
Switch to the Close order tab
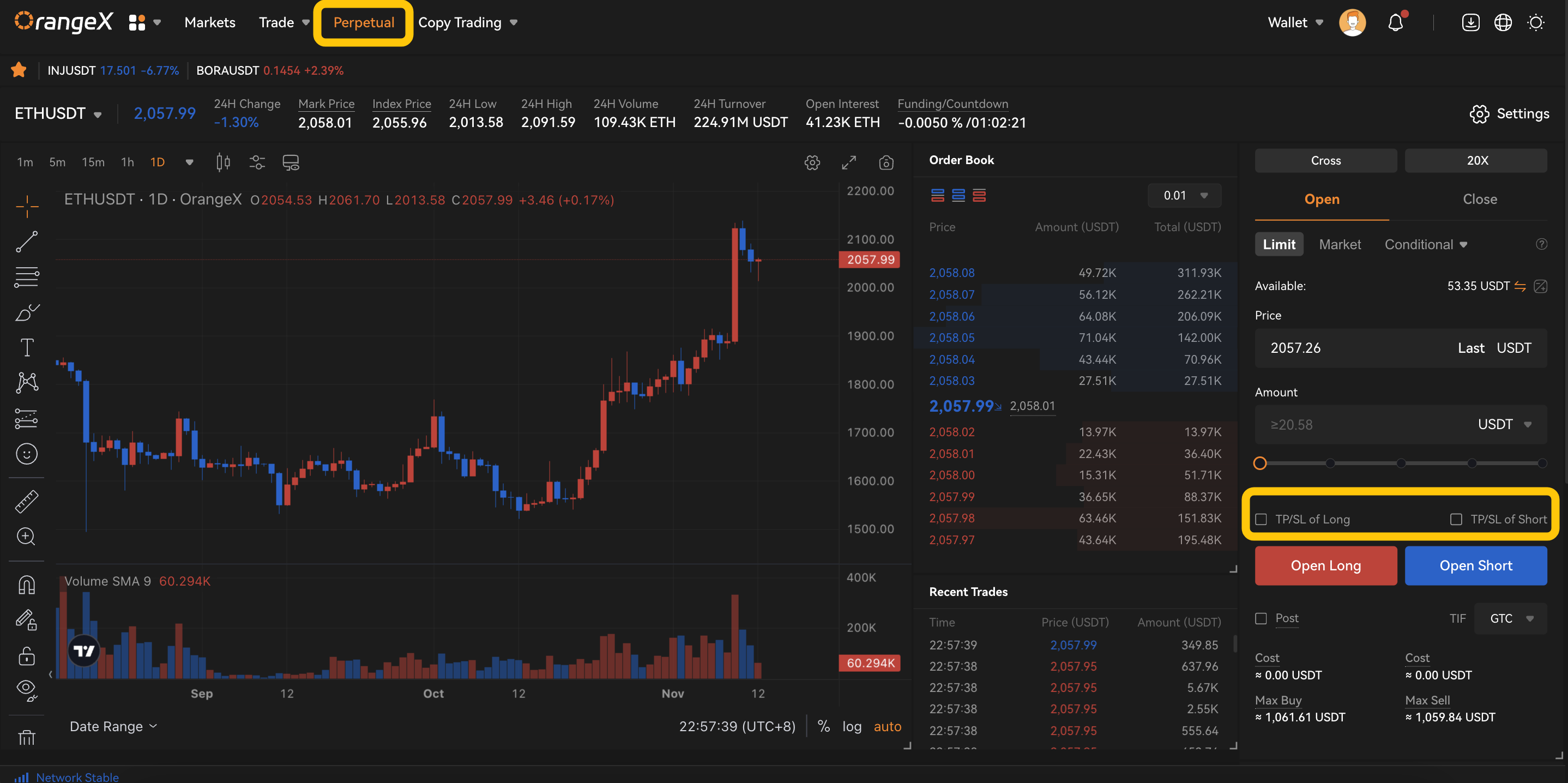coord(1479,199)
